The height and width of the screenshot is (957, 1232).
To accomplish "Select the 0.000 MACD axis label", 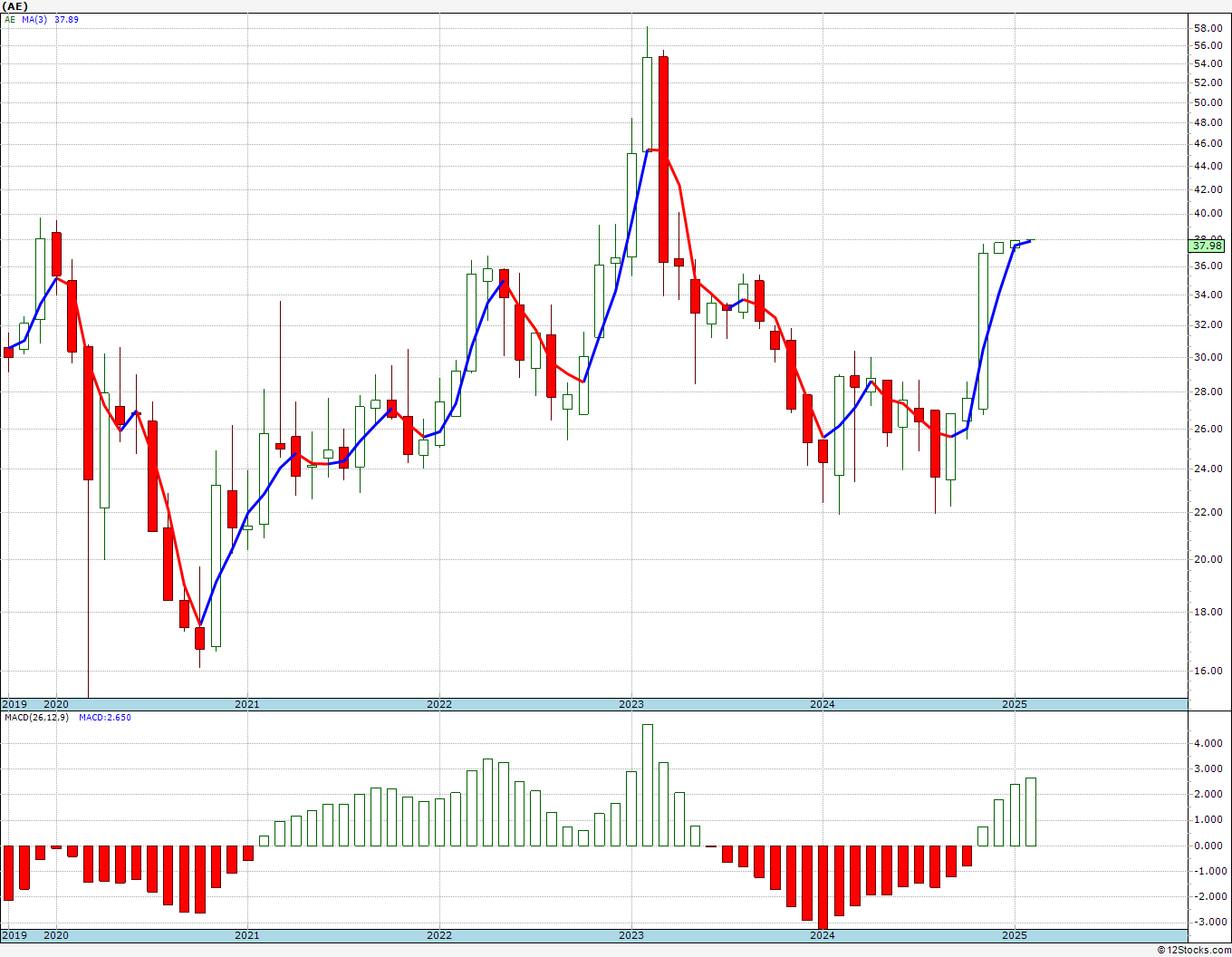I will 1209,846.
